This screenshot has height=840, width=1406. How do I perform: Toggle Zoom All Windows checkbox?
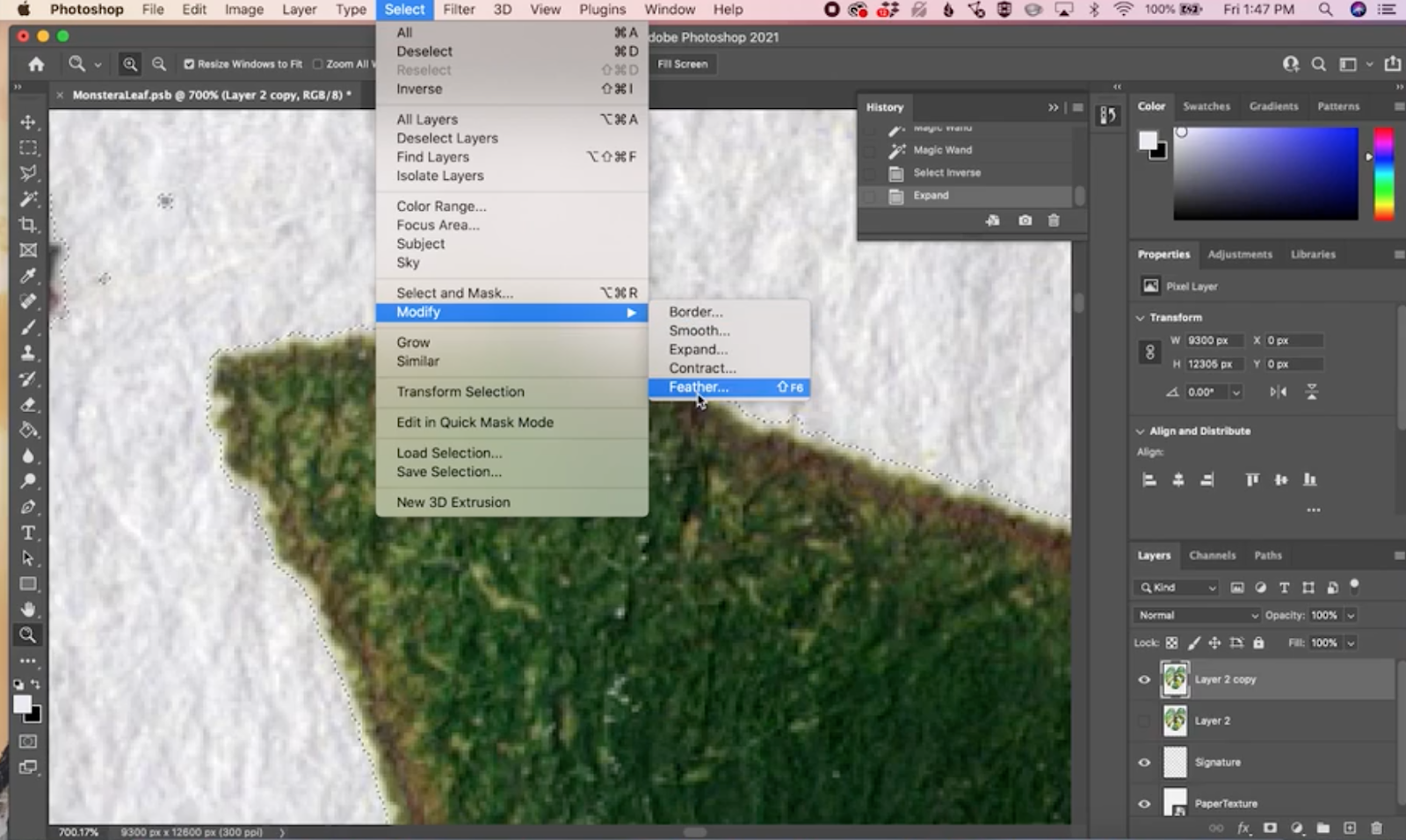(318, 64)
